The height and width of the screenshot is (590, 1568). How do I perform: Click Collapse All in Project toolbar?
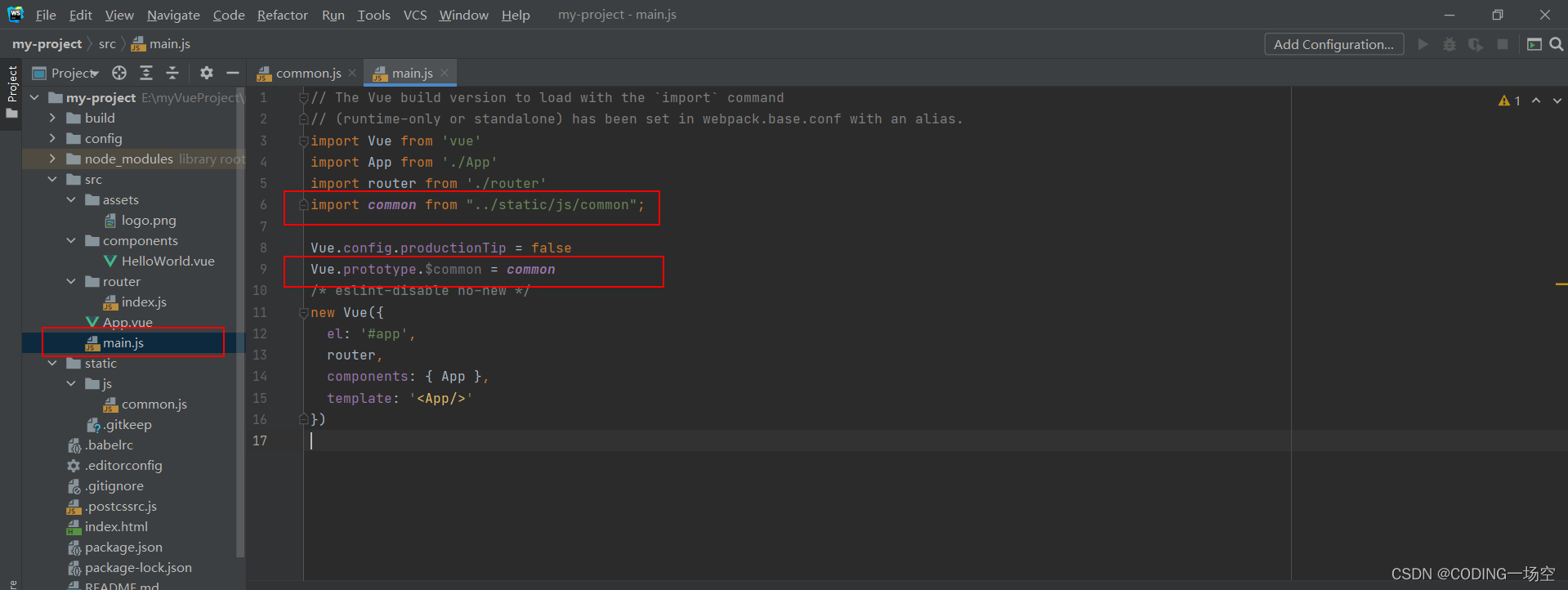coord(172,73)
